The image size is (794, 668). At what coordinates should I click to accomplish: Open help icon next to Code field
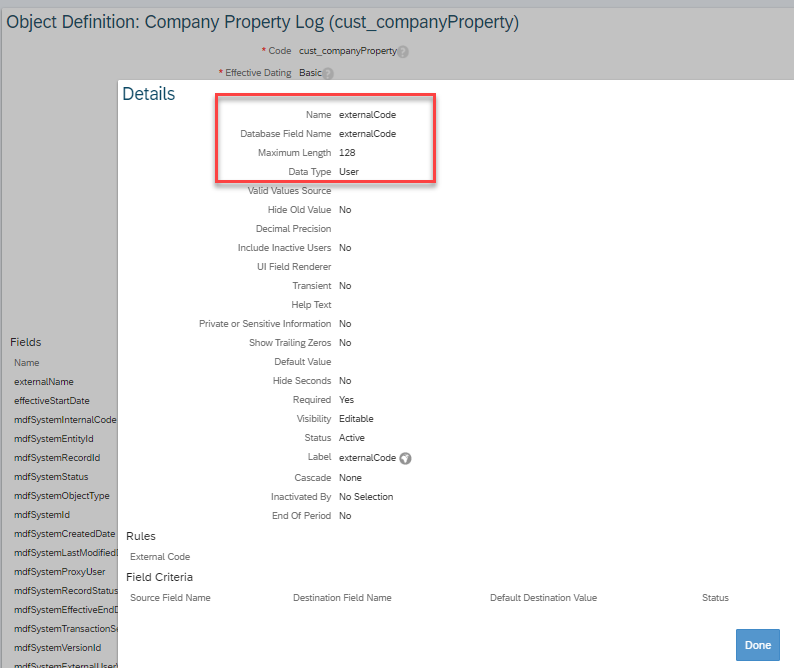click(403, 52)
